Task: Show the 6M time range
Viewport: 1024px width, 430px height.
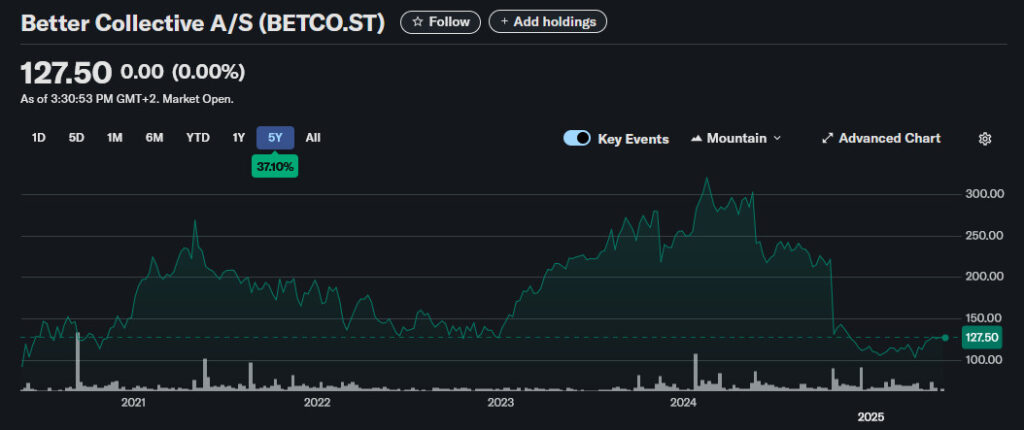Action: [154, 138]
